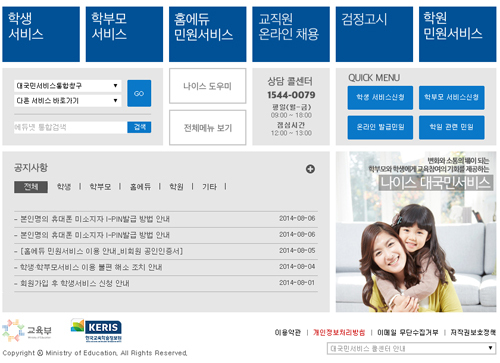Select the 홈에듀 notice tab
The width and height of the screenshot is (500, 363).
[x=140, y=187]
